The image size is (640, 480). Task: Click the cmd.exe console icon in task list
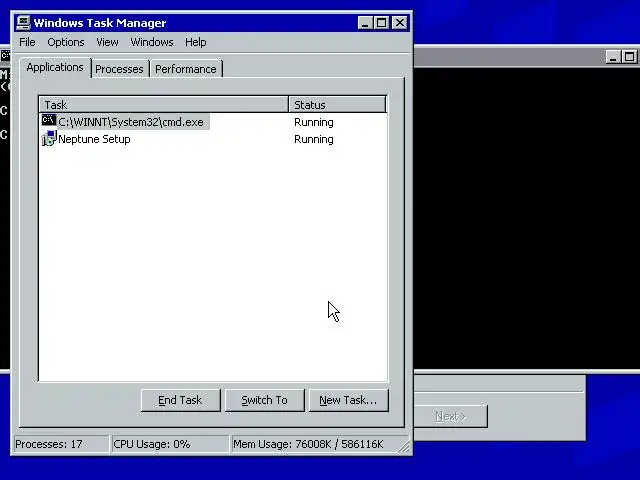(x=49, y=120)
